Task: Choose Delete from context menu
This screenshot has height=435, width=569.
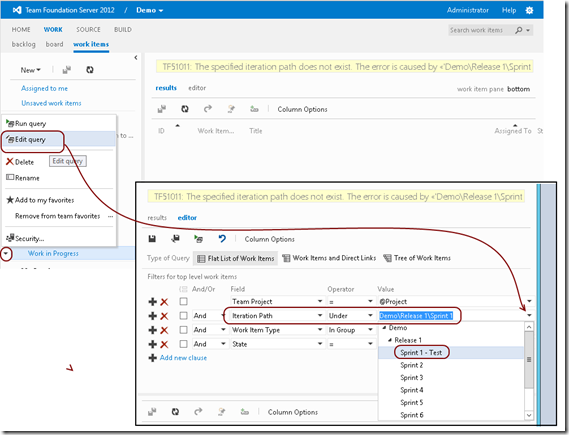Action: coord(20,162)
